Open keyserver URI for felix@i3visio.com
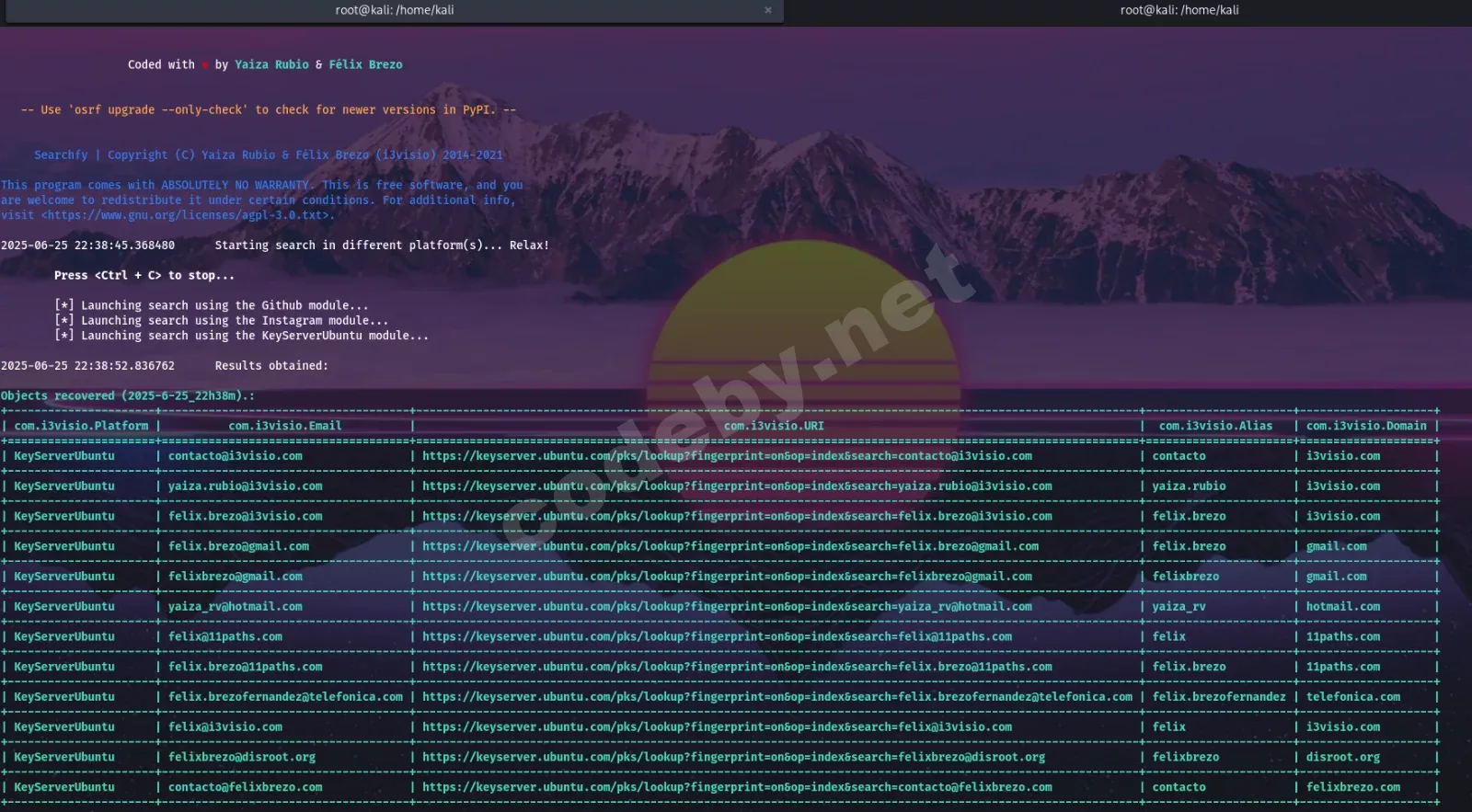Image resolution: width=1472 pixels, height=812 pixels. tap(717, 727)
